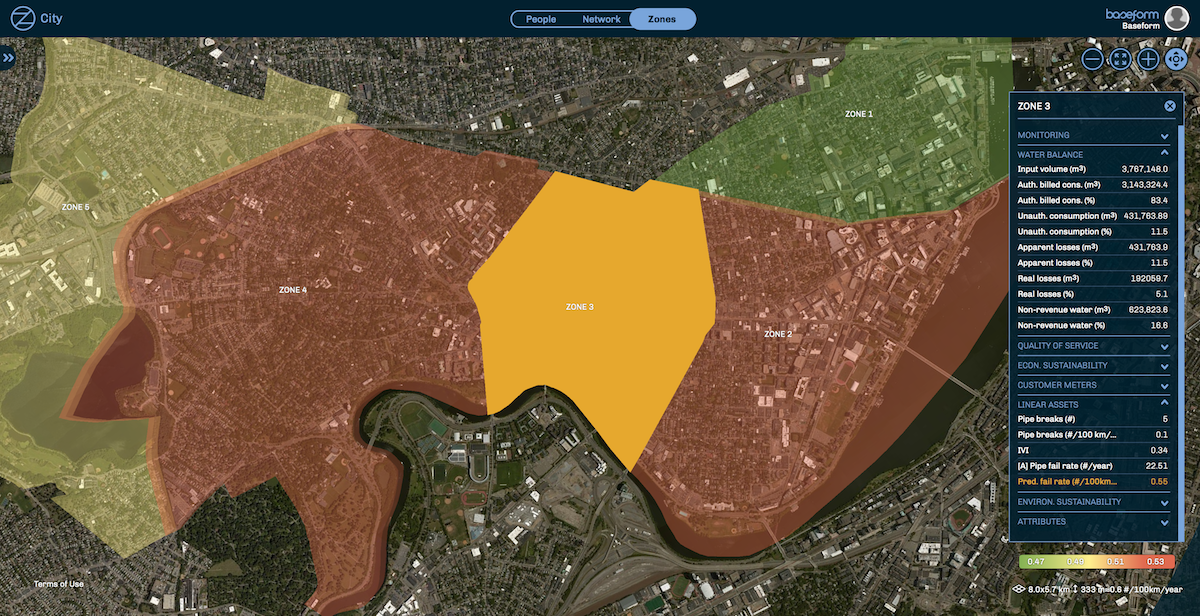The width and height of the screenshot is (1200, 616).
Task: Expand the left sidebar with double-arrow icon
Action: tap(9, 59)
